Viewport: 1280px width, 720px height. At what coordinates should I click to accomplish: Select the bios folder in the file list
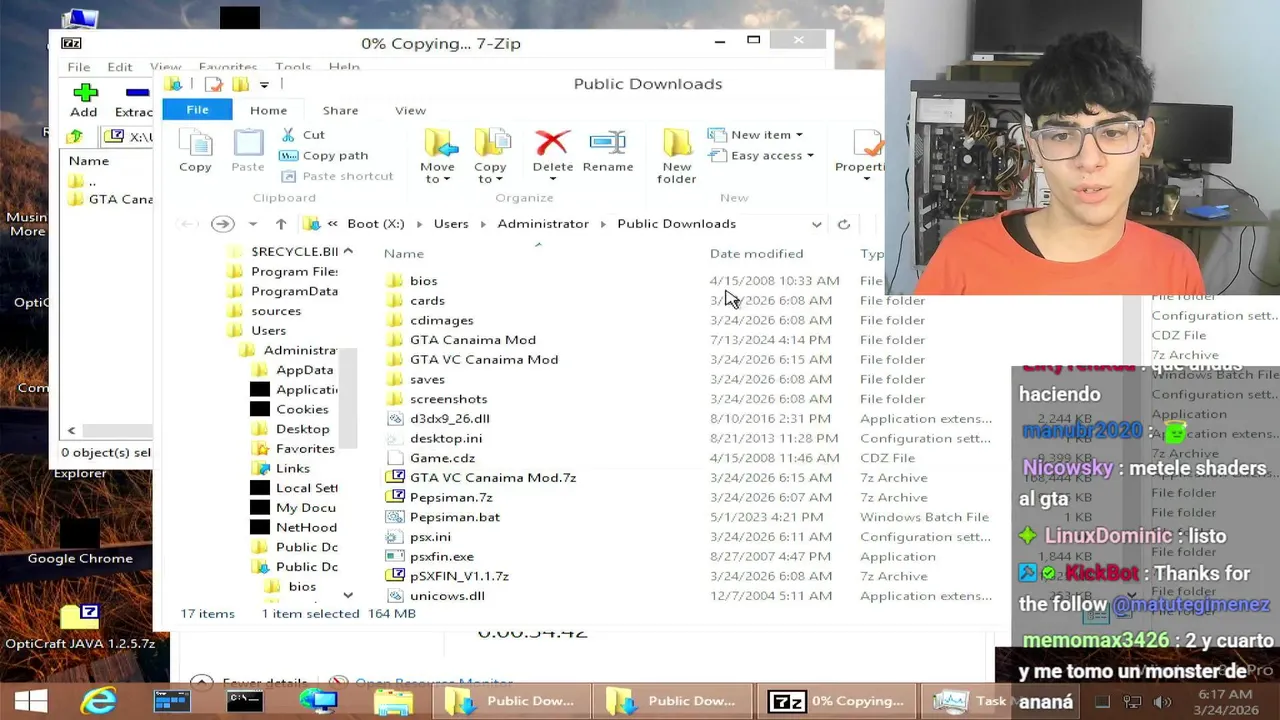tap(423, 281)
